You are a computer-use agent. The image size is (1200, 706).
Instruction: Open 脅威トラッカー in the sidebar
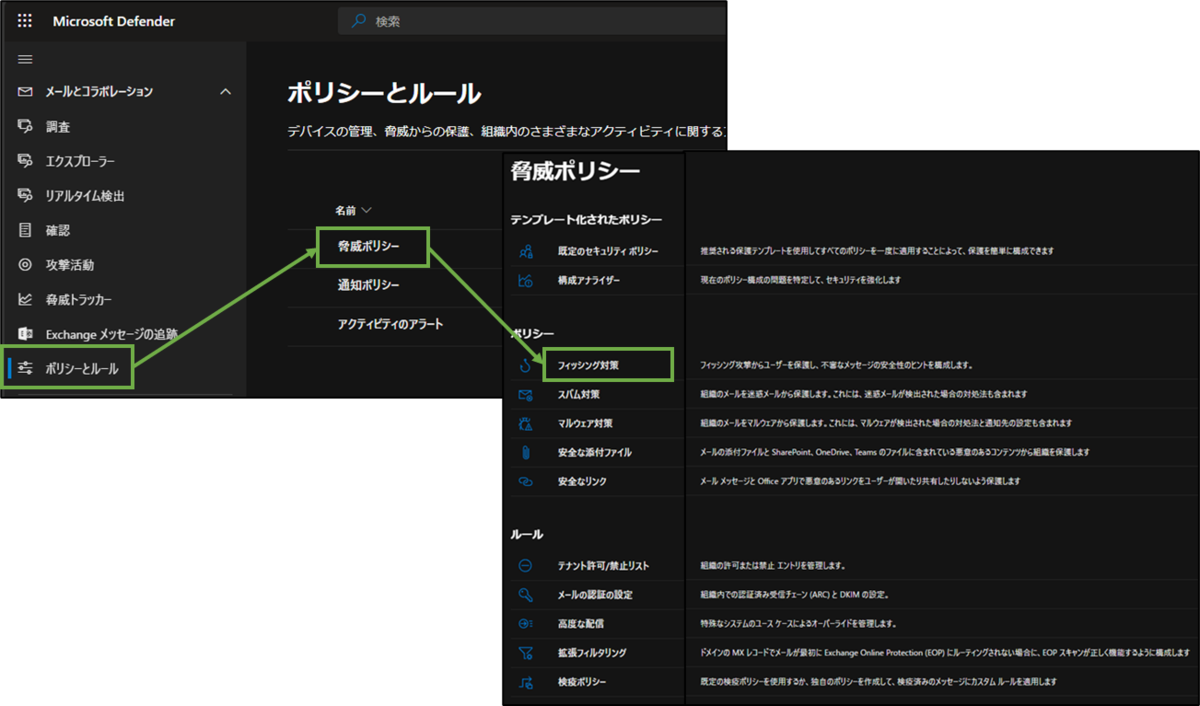pos(79,300)
